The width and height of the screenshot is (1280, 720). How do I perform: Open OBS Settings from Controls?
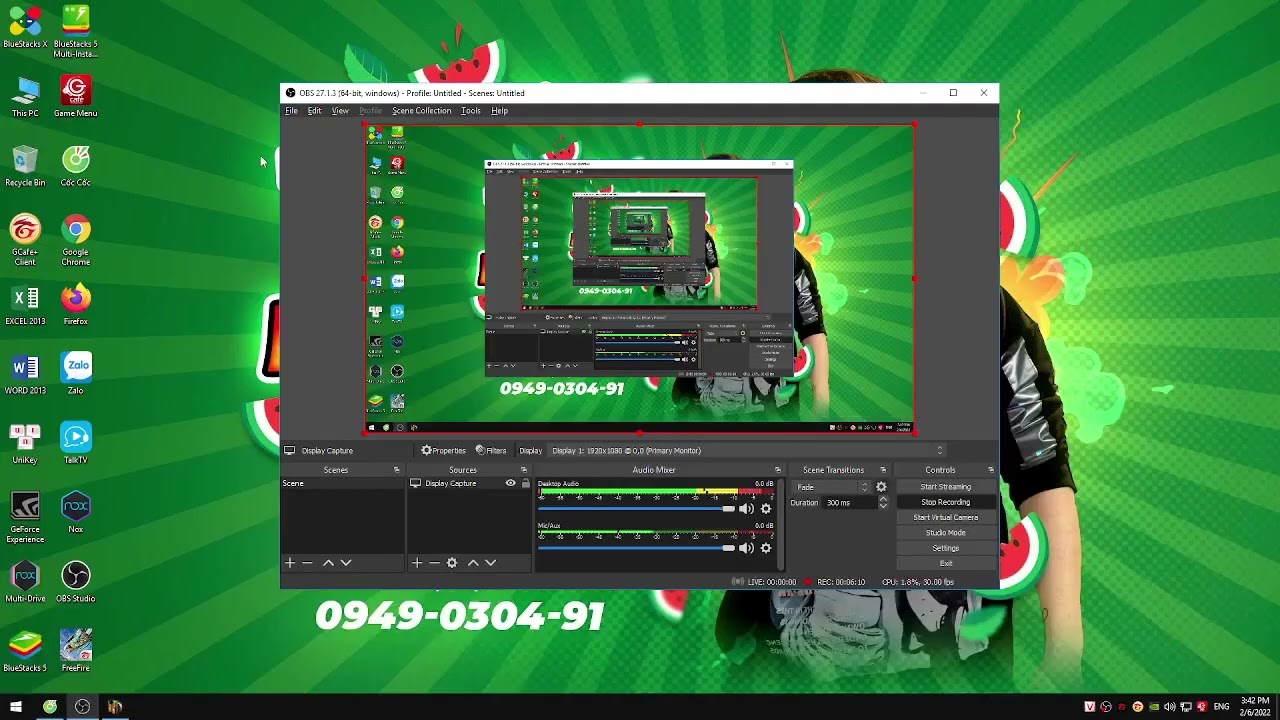945,548
